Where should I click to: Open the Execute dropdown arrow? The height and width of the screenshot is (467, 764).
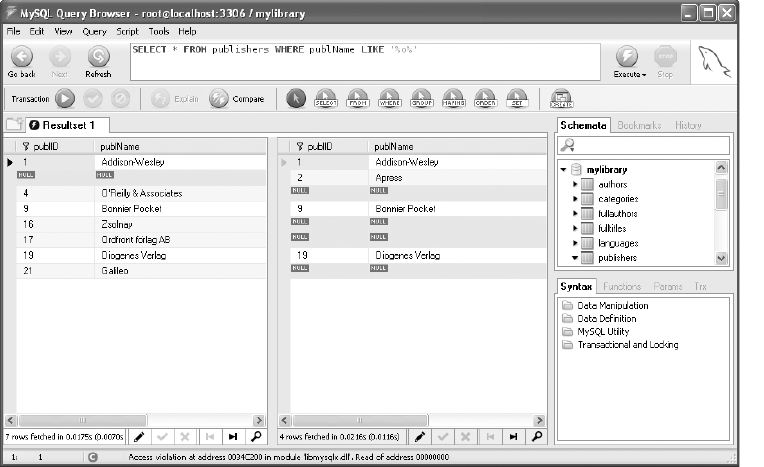(644, 75)
